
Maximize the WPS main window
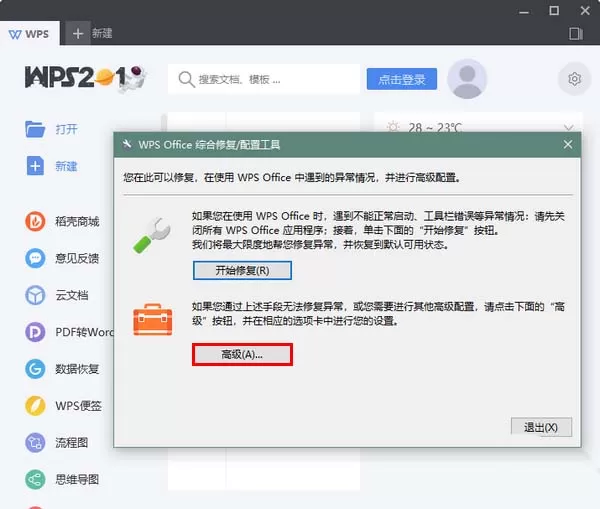[x=554, y=11]
